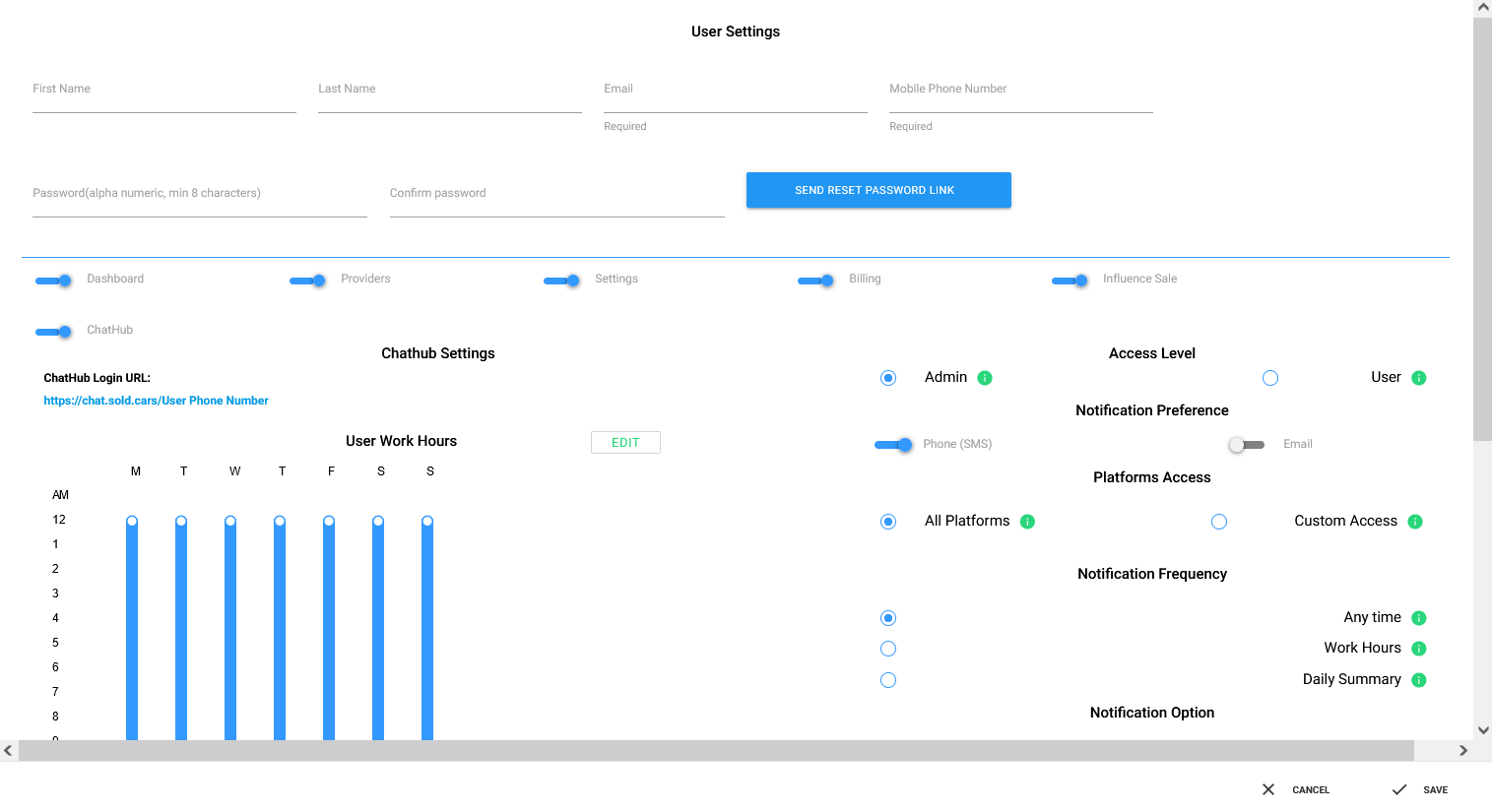1492x812 pixels.
Task: Enable Email notification preference toggle
Action: (1246, 445)
